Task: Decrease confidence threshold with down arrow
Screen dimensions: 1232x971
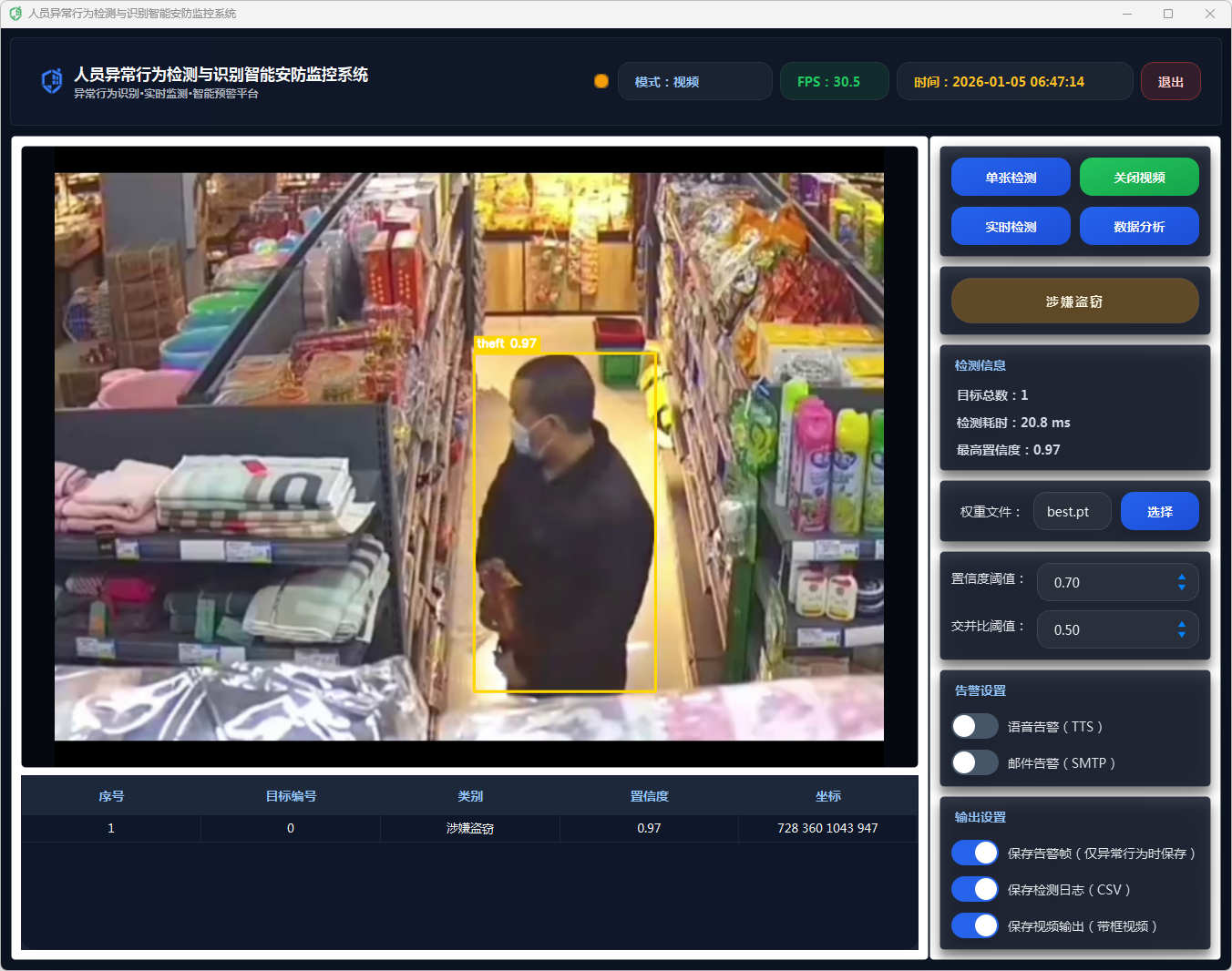Action: pyautogui.click(x=1182, y=588)
